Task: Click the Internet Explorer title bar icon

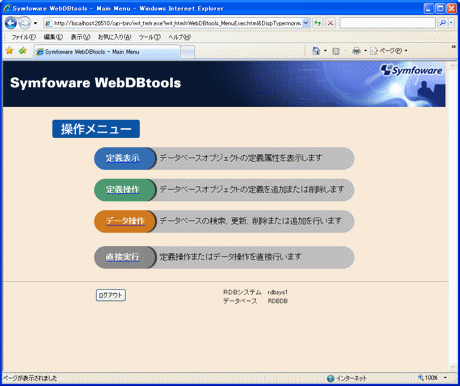Action: [x=7, y=8]
